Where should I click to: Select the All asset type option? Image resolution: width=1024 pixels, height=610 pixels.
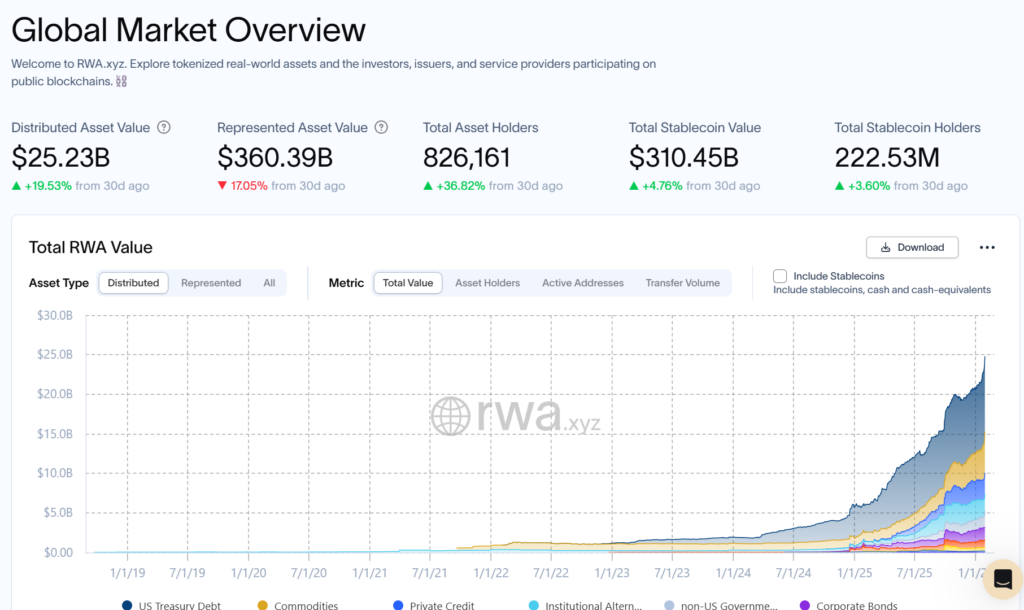coord(269,283)
